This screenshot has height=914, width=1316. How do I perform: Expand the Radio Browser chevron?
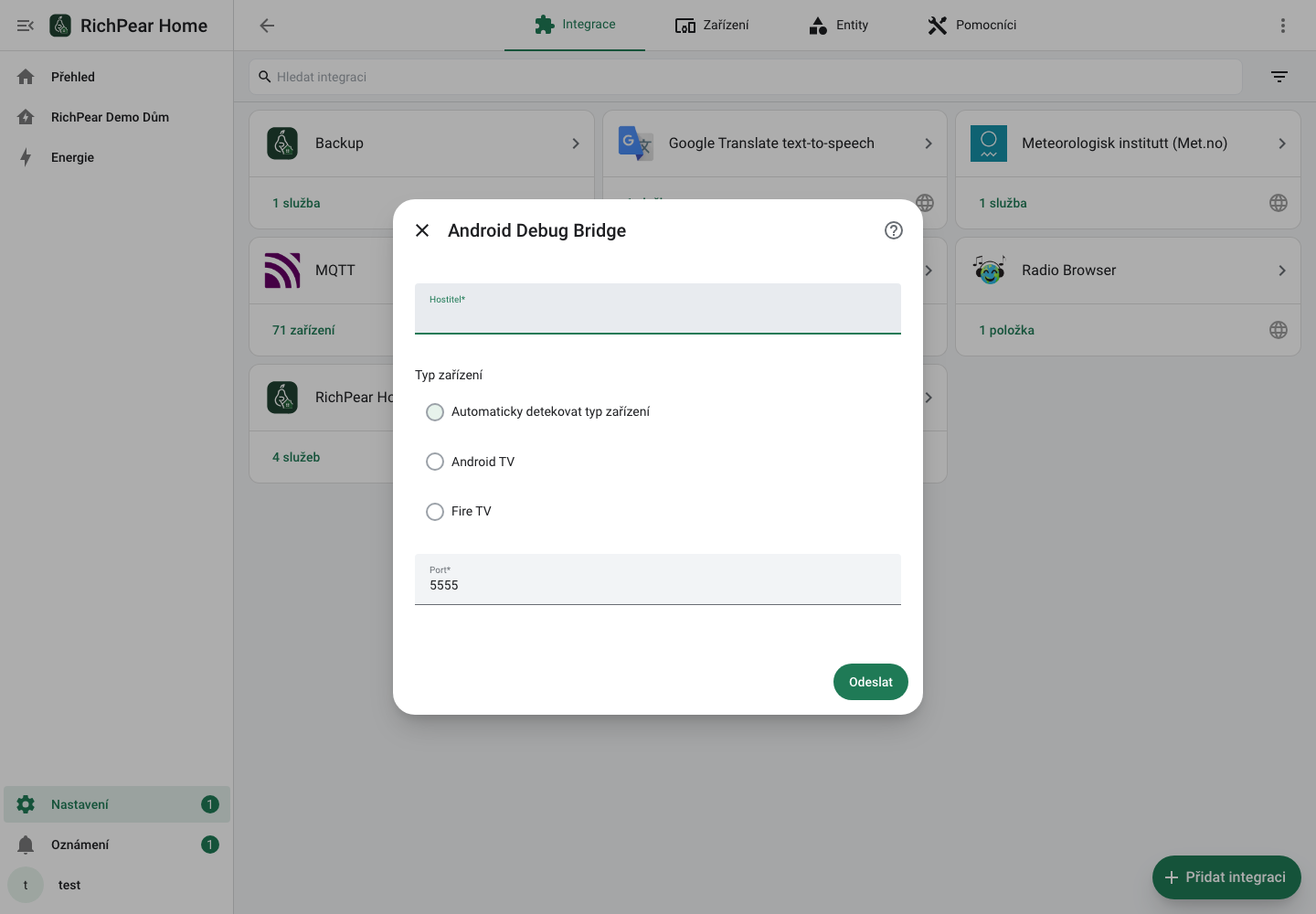pyautogui.click(x=1282, y=271)
